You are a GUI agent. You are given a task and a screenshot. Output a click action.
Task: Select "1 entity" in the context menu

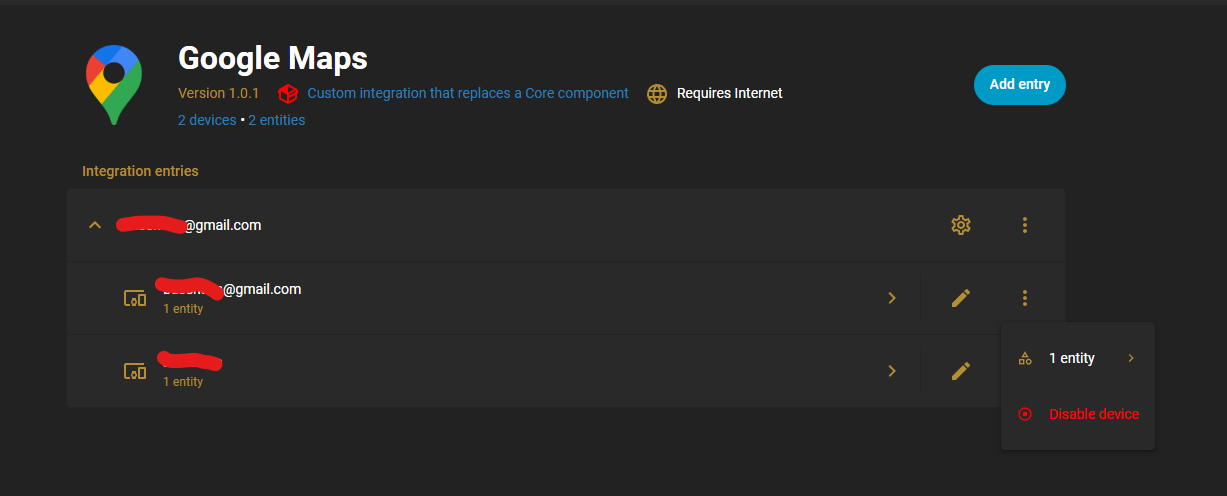1072,358
